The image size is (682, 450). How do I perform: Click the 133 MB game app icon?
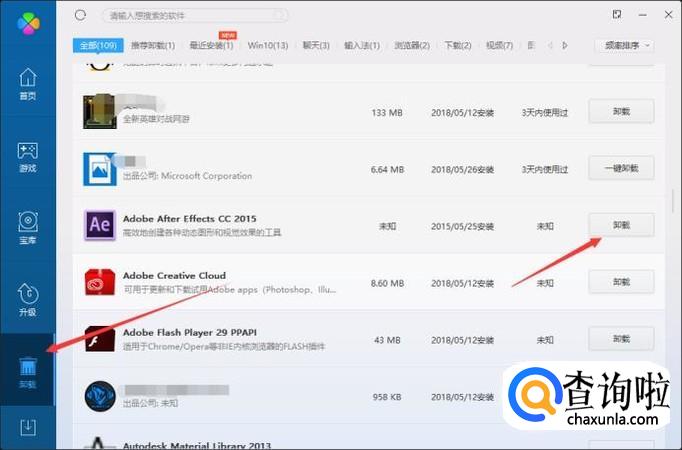click(x=100, y=111)
